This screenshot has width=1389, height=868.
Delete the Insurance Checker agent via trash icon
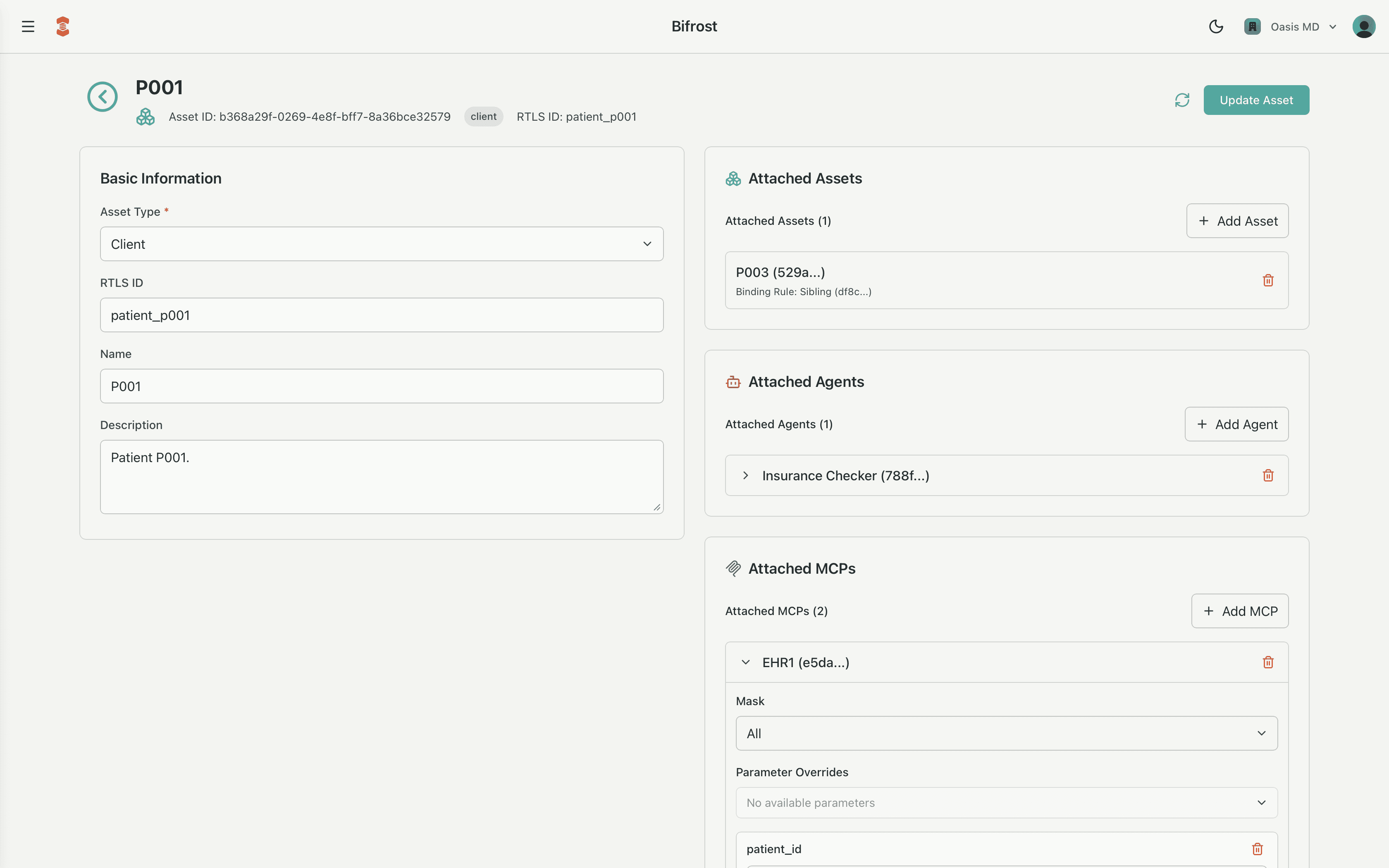point(1268,475)
